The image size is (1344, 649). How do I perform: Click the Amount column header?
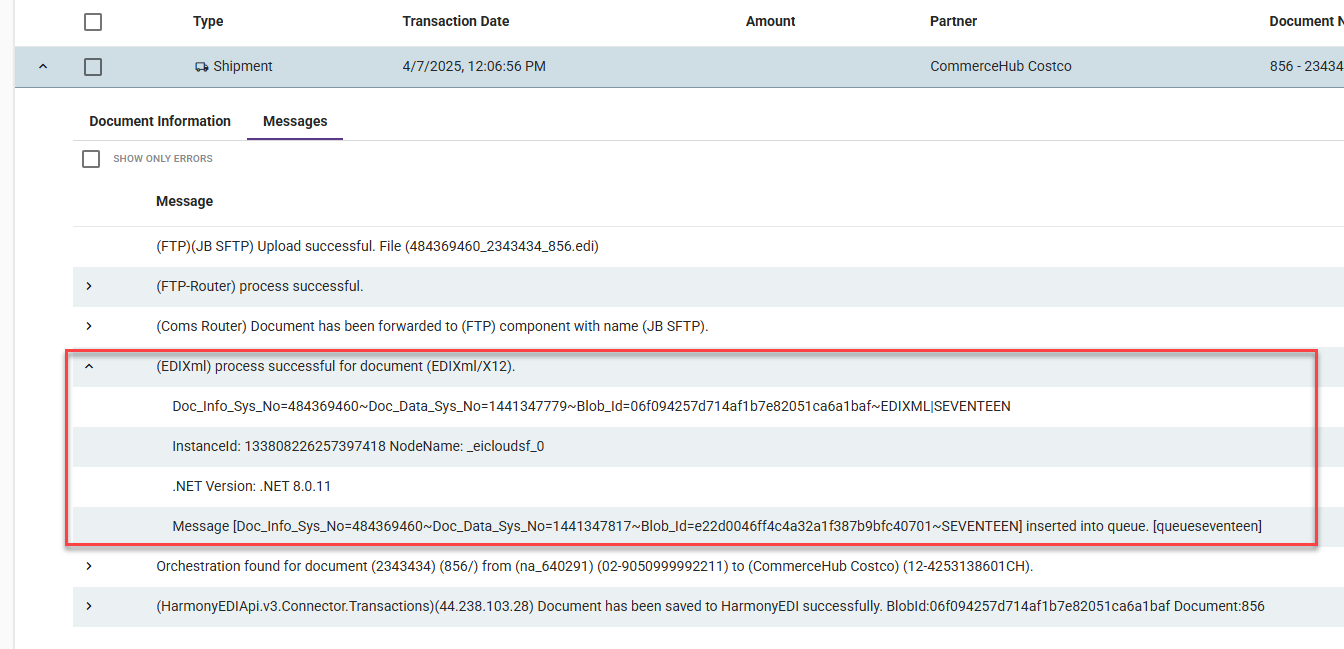pyautogui.click(x=770, y=21)
